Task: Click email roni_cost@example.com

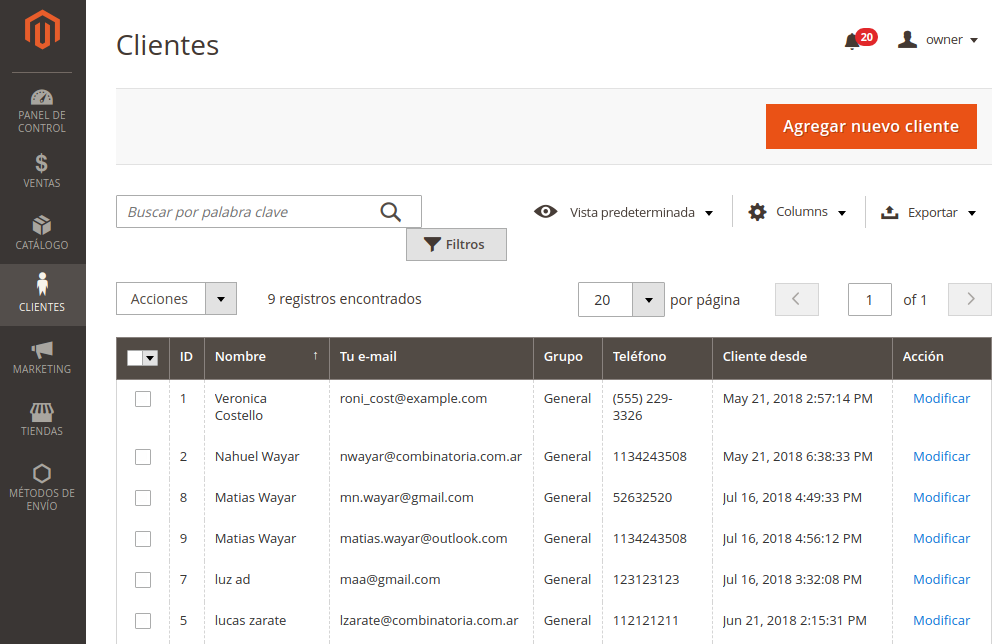Action: [x=413, y=399]
